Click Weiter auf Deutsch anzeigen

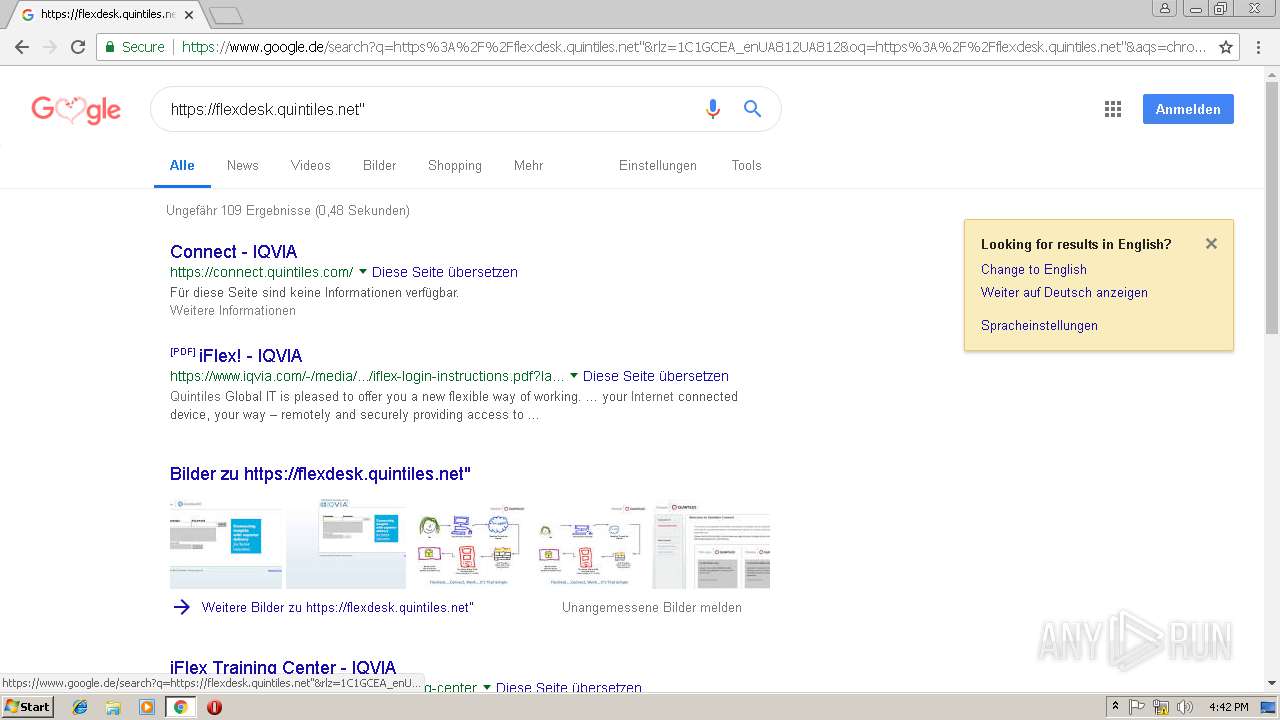tap(1064, 292)
